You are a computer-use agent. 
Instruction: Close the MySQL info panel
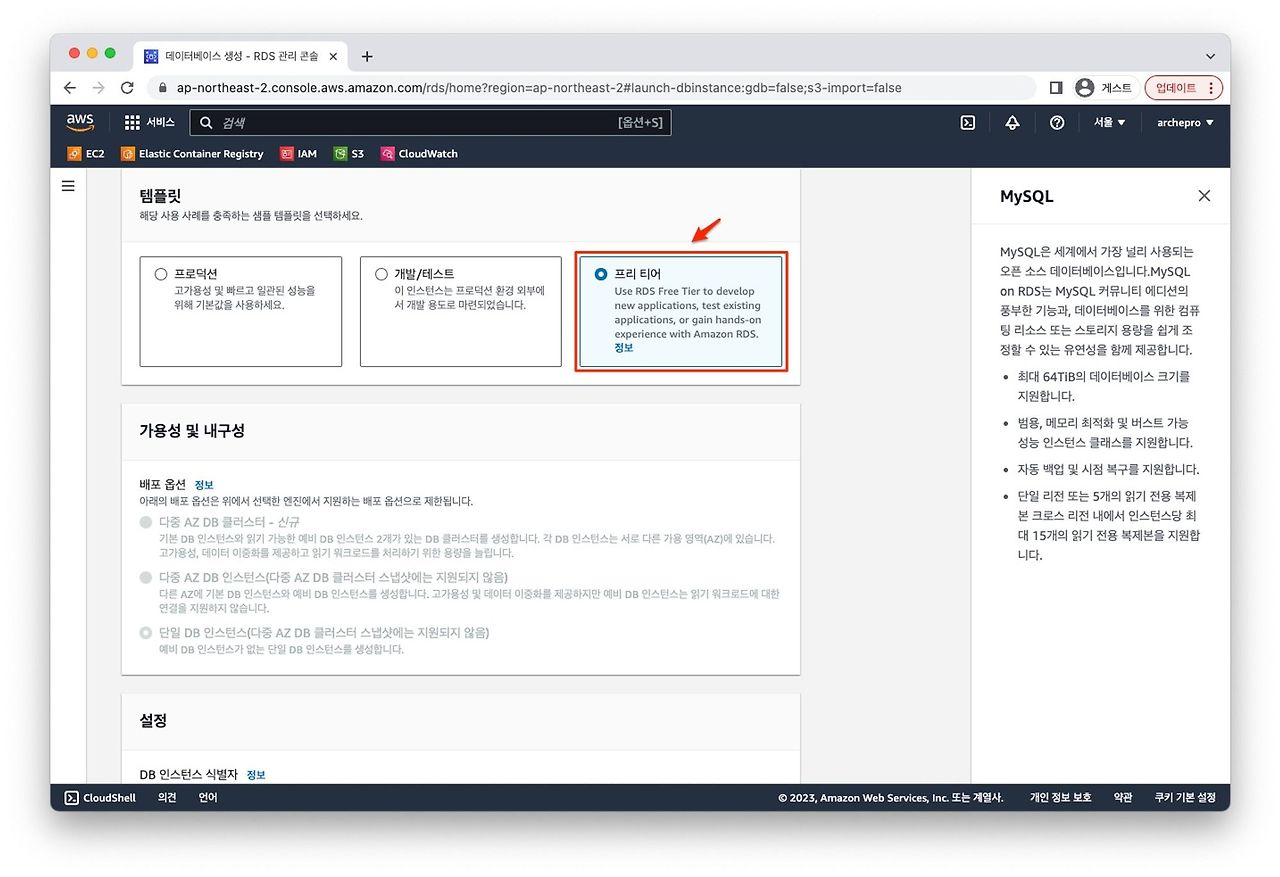(x=1204, y=196)
